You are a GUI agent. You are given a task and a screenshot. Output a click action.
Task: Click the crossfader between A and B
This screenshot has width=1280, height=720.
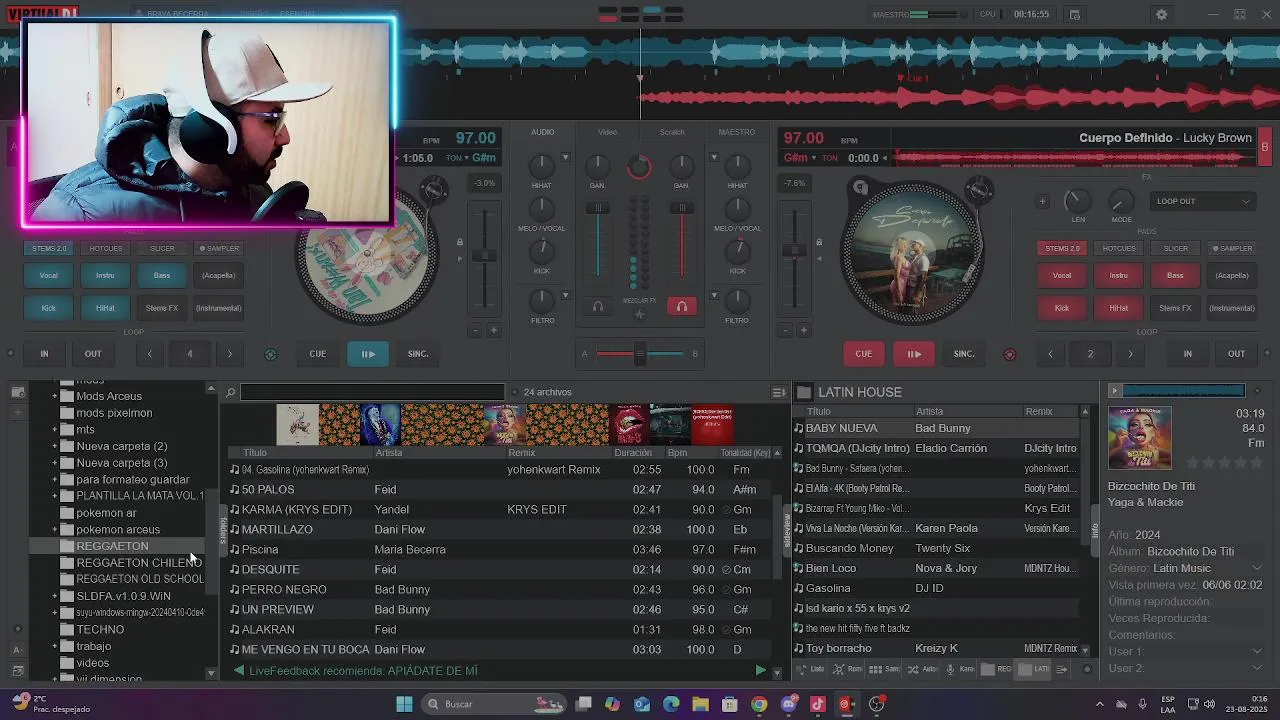(x=640, y=354)
